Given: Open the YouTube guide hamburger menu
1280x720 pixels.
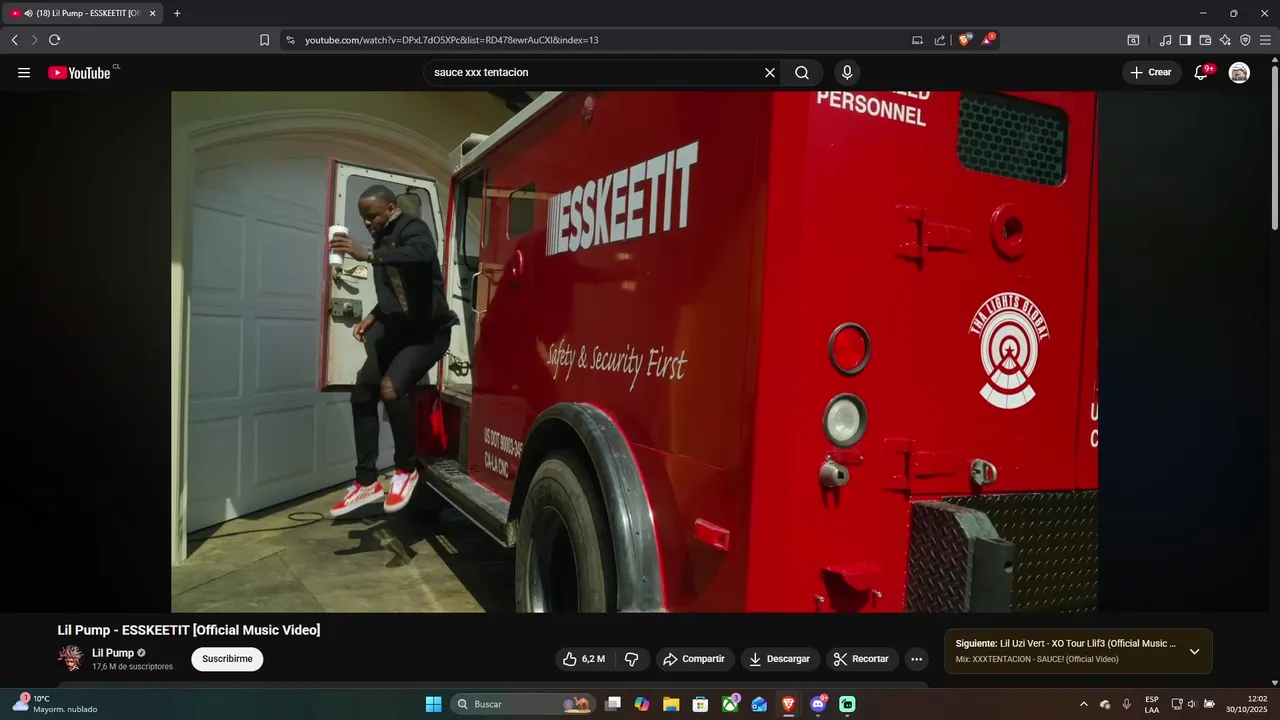Looking at the screenshot, I should click(24, 73).
